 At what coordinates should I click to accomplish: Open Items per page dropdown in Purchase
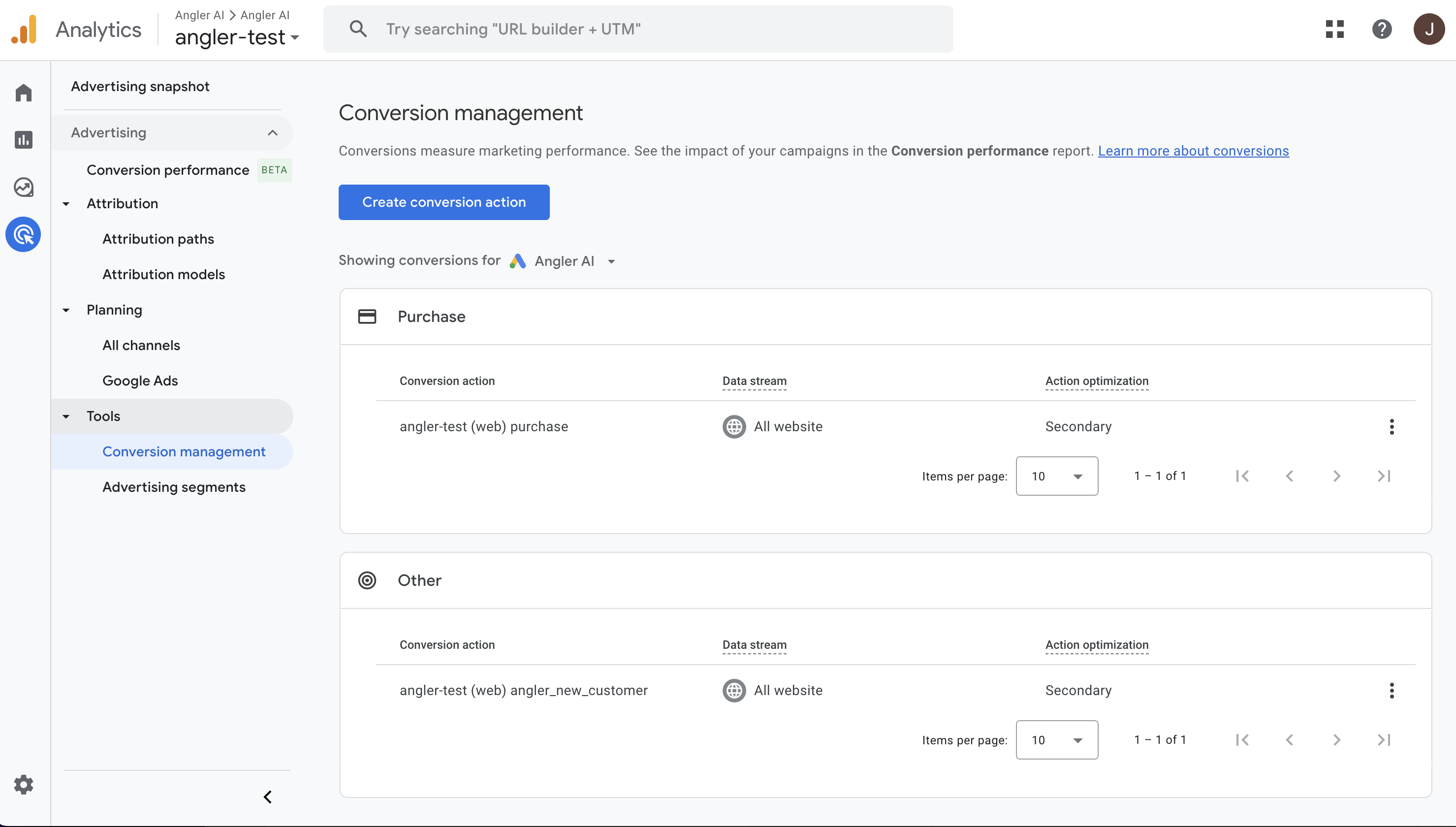click(x=1056, y=476)
